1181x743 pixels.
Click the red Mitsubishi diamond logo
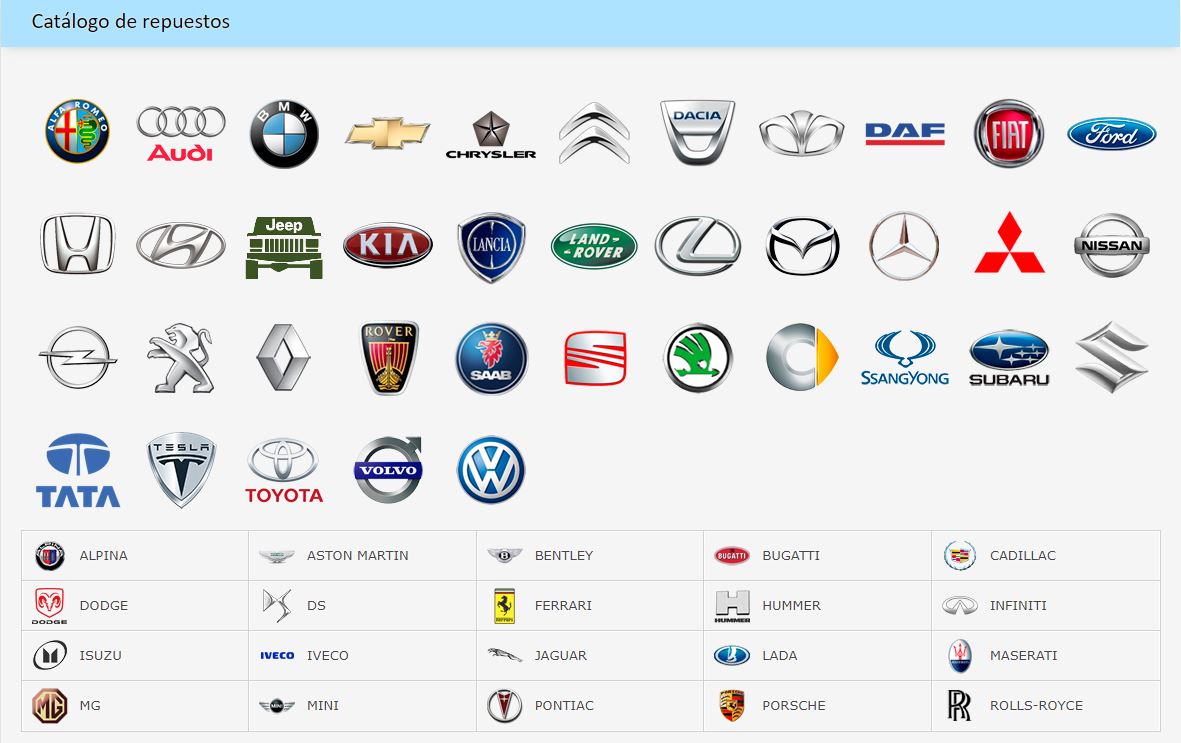[x=1009, y=244]
